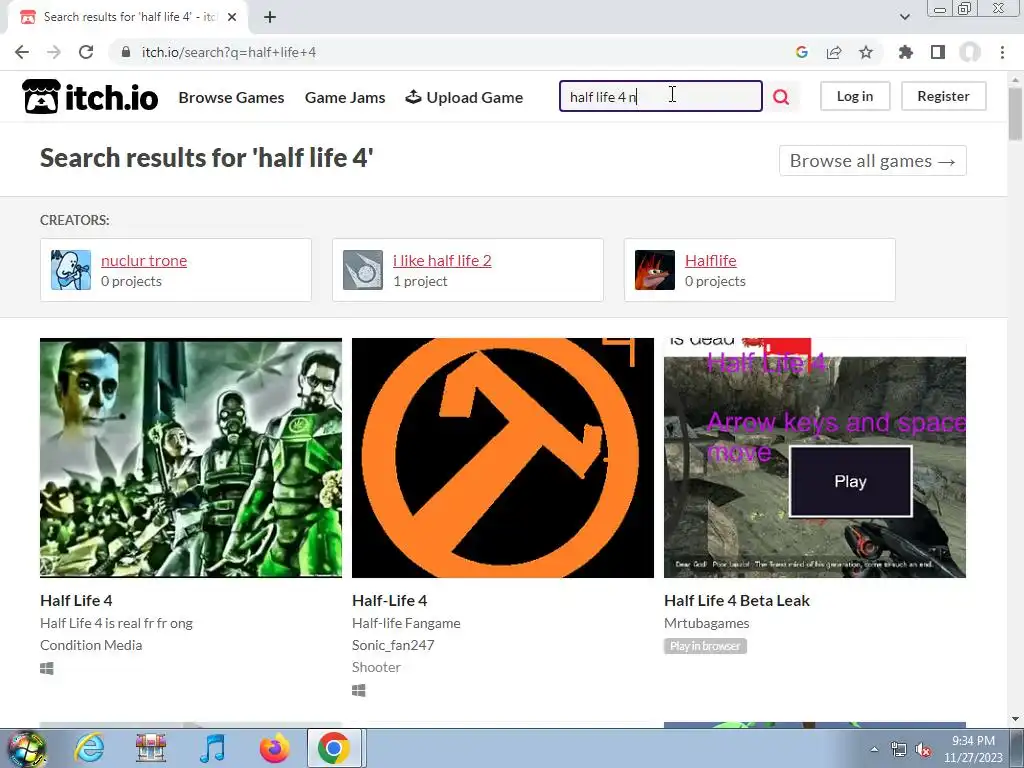
Task: Click Browse all games button
Action: click(x=872, y=161)
